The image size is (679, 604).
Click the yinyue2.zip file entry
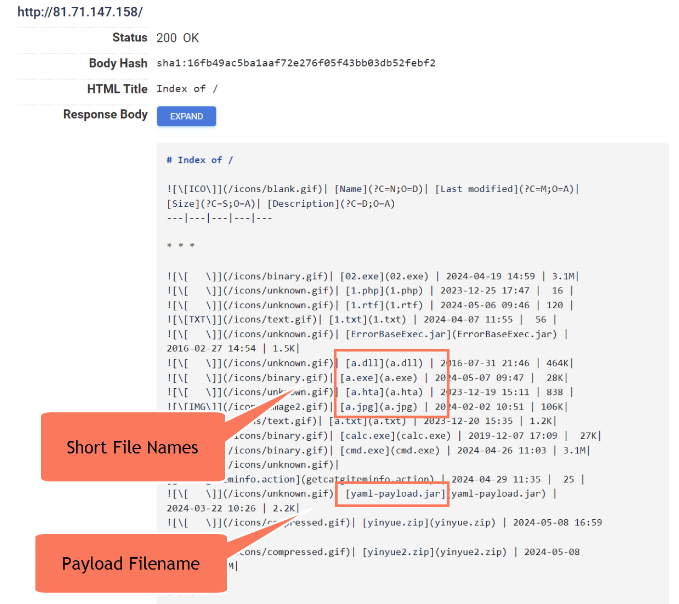point(434,552)
